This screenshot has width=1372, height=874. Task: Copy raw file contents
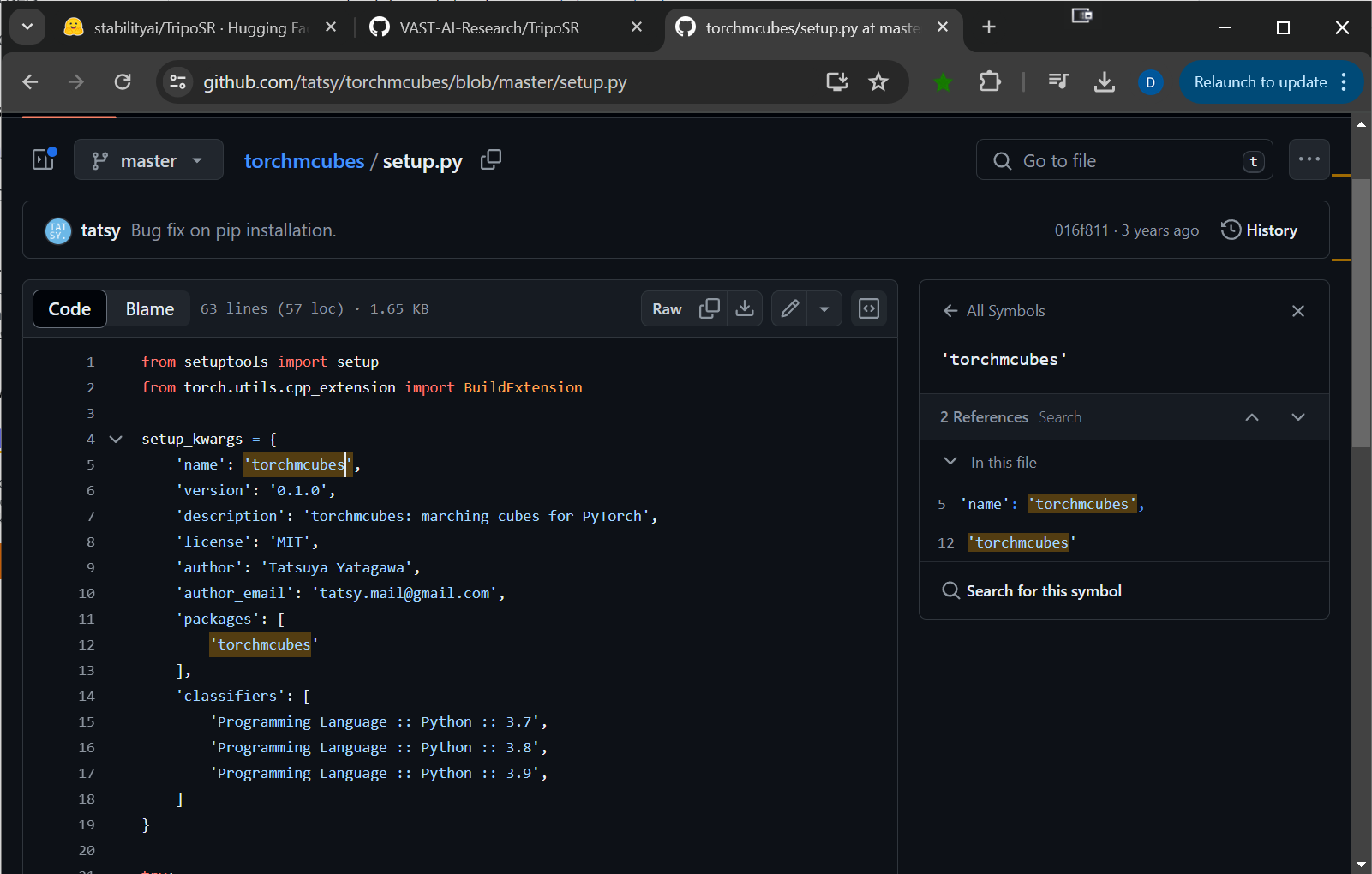pyautogui.click(x=710, y=308)
